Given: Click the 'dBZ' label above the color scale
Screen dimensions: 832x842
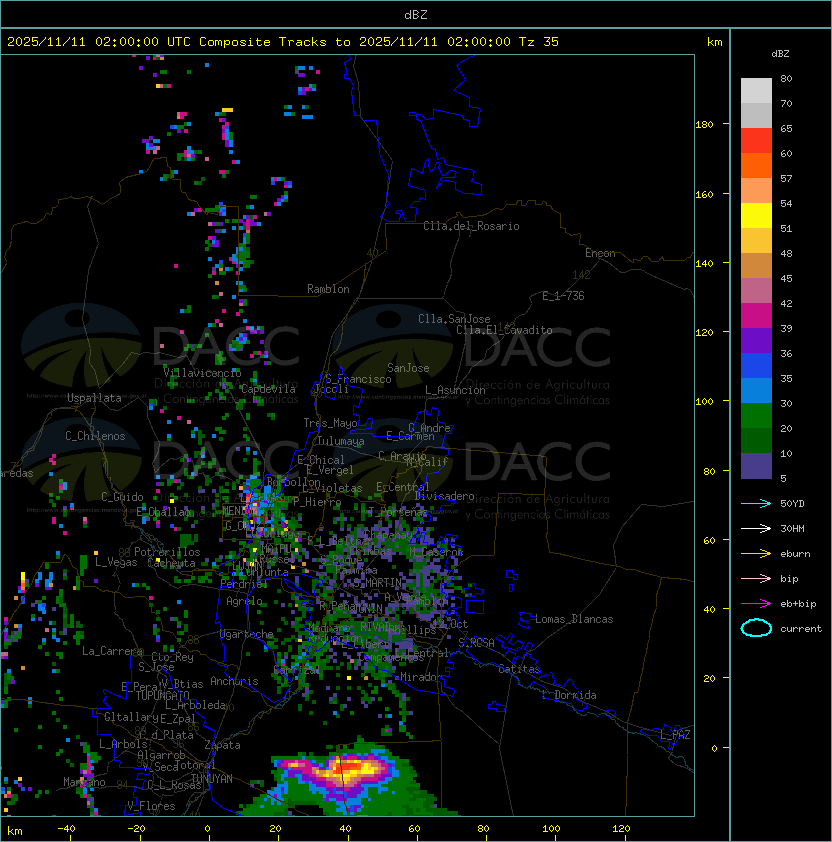Looking at the screenshot, I should (780, 54).
